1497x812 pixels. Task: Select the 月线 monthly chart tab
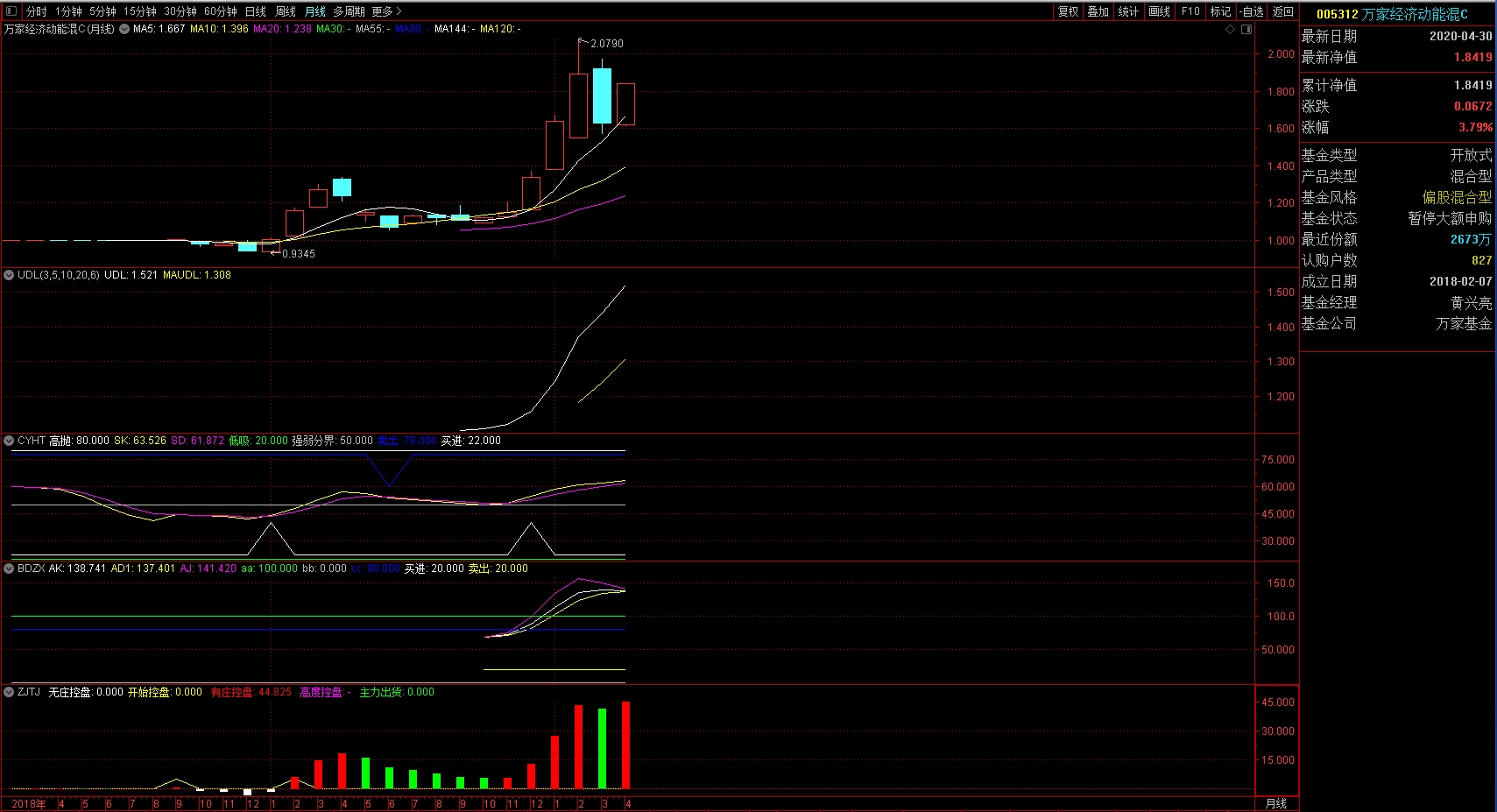tap(315, 11)
